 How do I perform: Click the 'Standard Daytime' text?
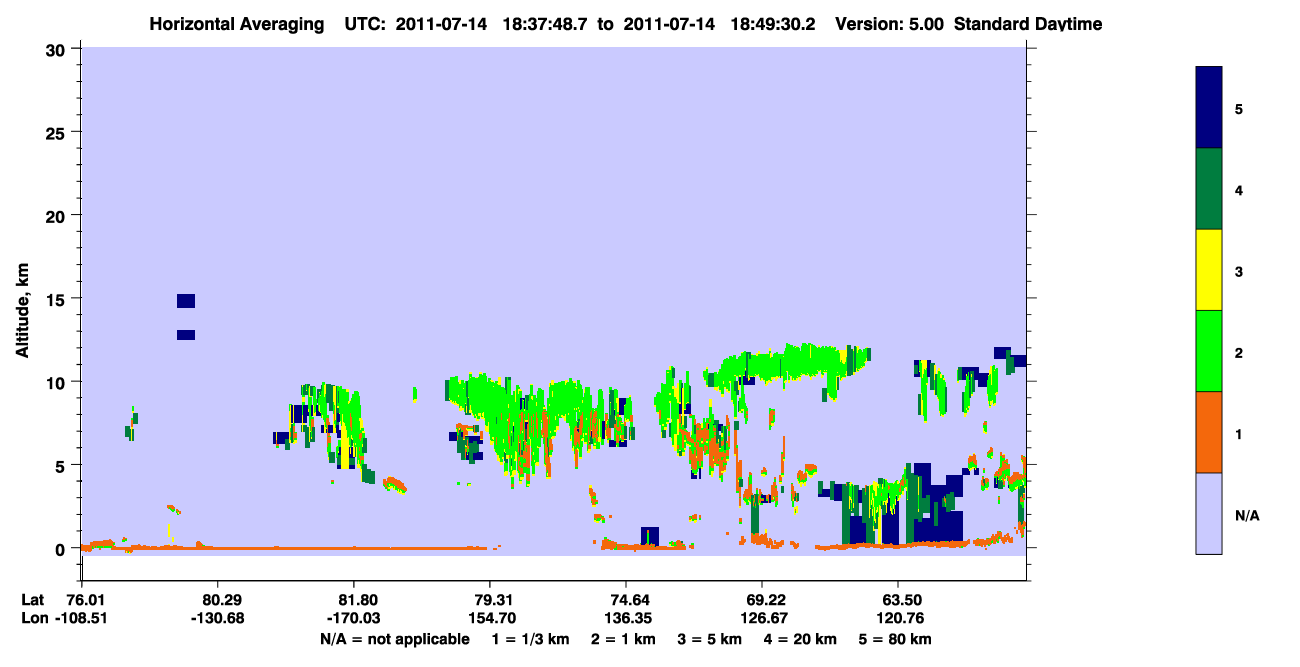[x=1028, y=24]
